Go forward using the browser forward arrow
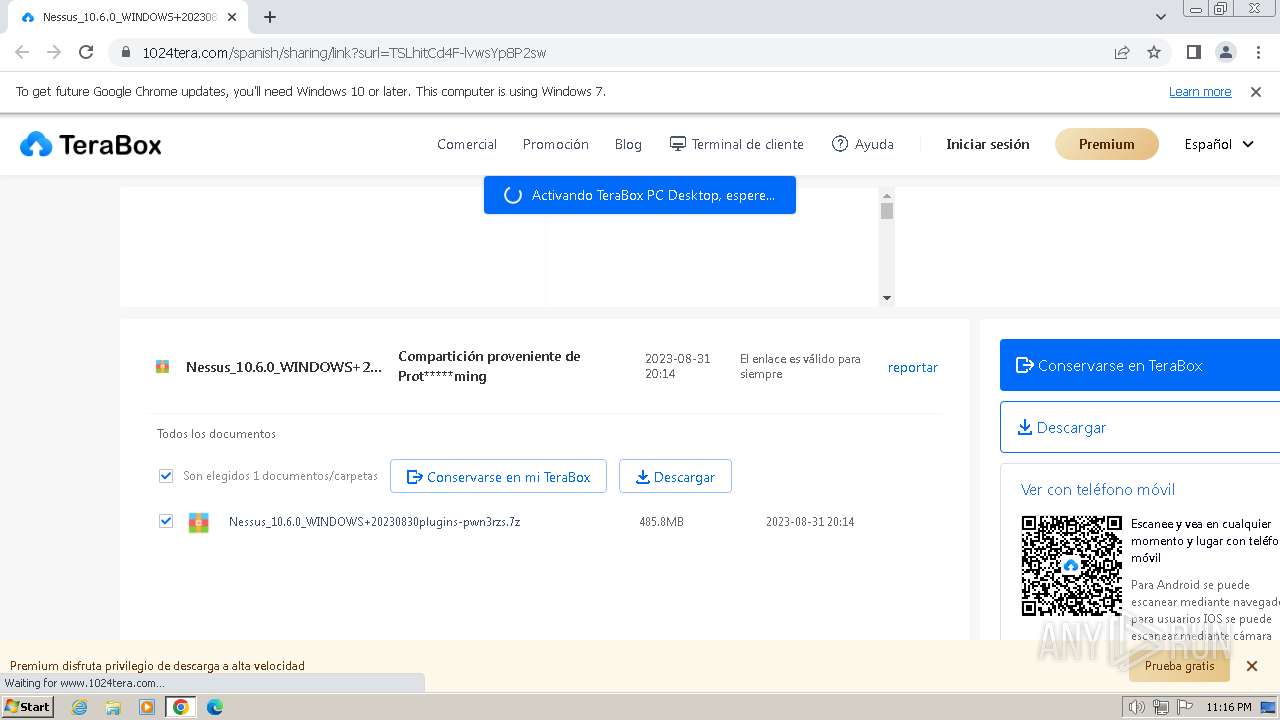Viewport: 1280px width, 720px height. click(54, 52)
